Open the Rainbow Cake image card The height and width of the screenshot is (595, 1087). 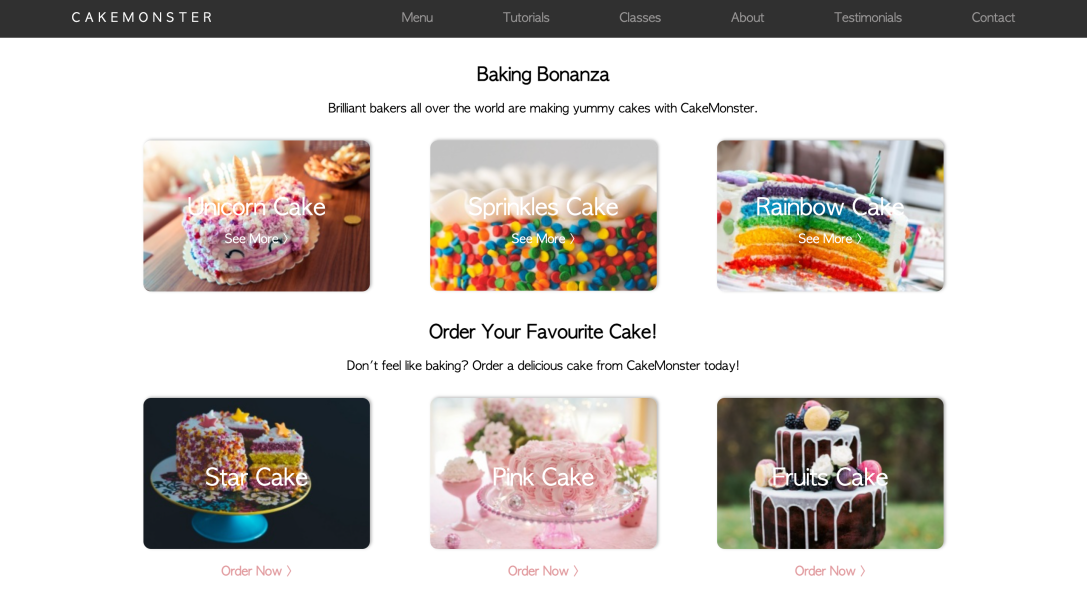[831, 216]
